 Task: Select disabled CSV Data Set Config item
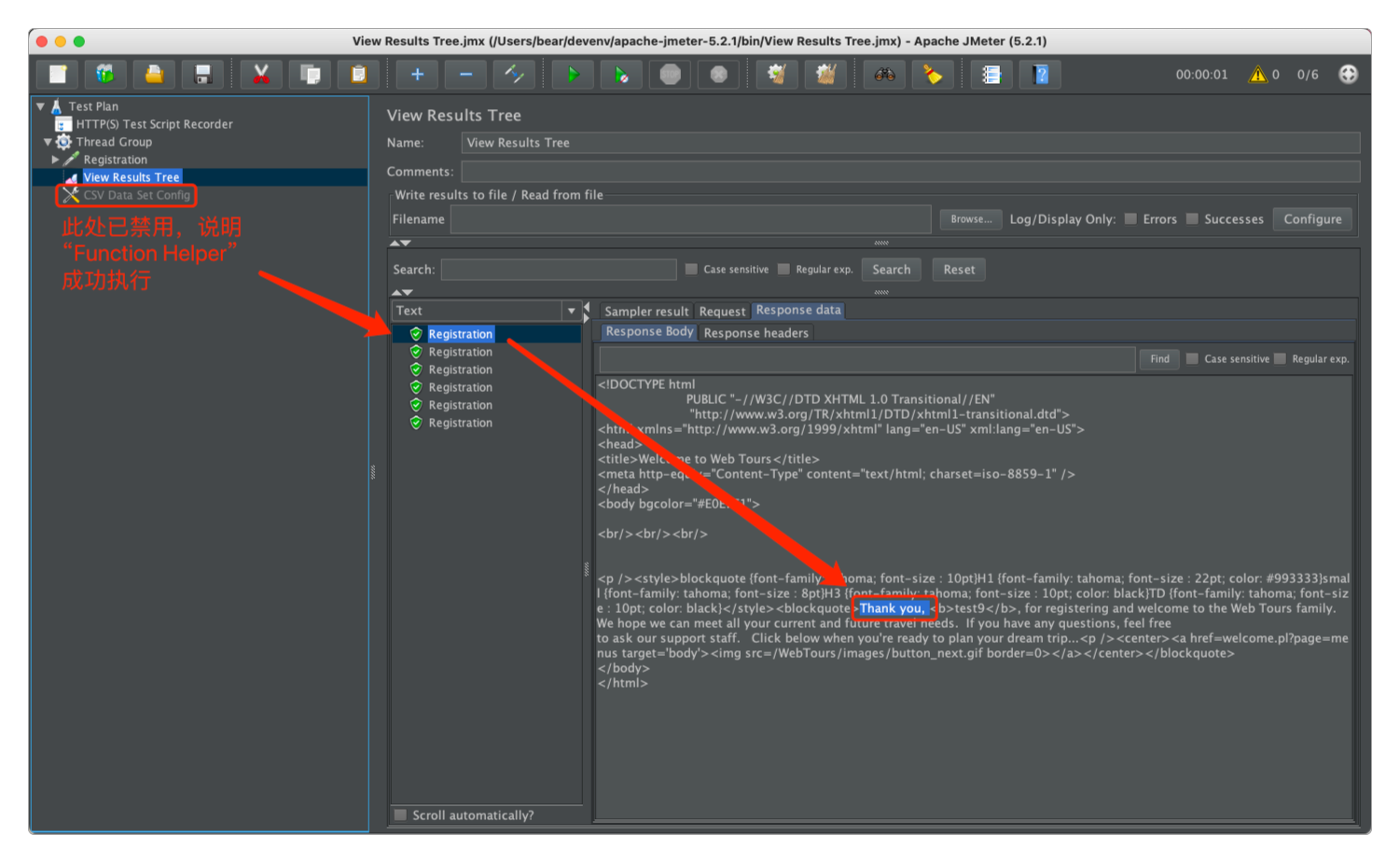(136, 195)
